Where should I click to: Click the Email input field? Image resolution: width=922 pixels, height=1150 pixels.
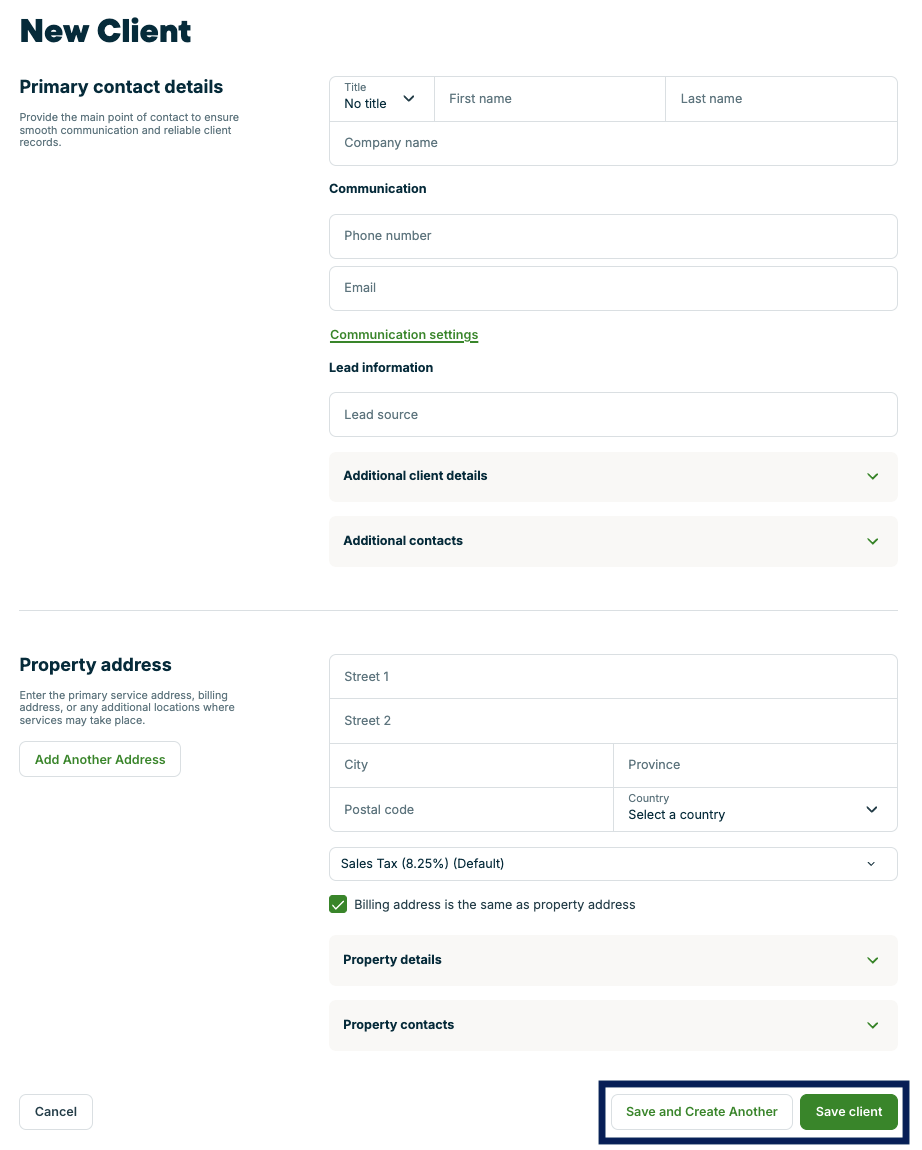pos(612,288)
